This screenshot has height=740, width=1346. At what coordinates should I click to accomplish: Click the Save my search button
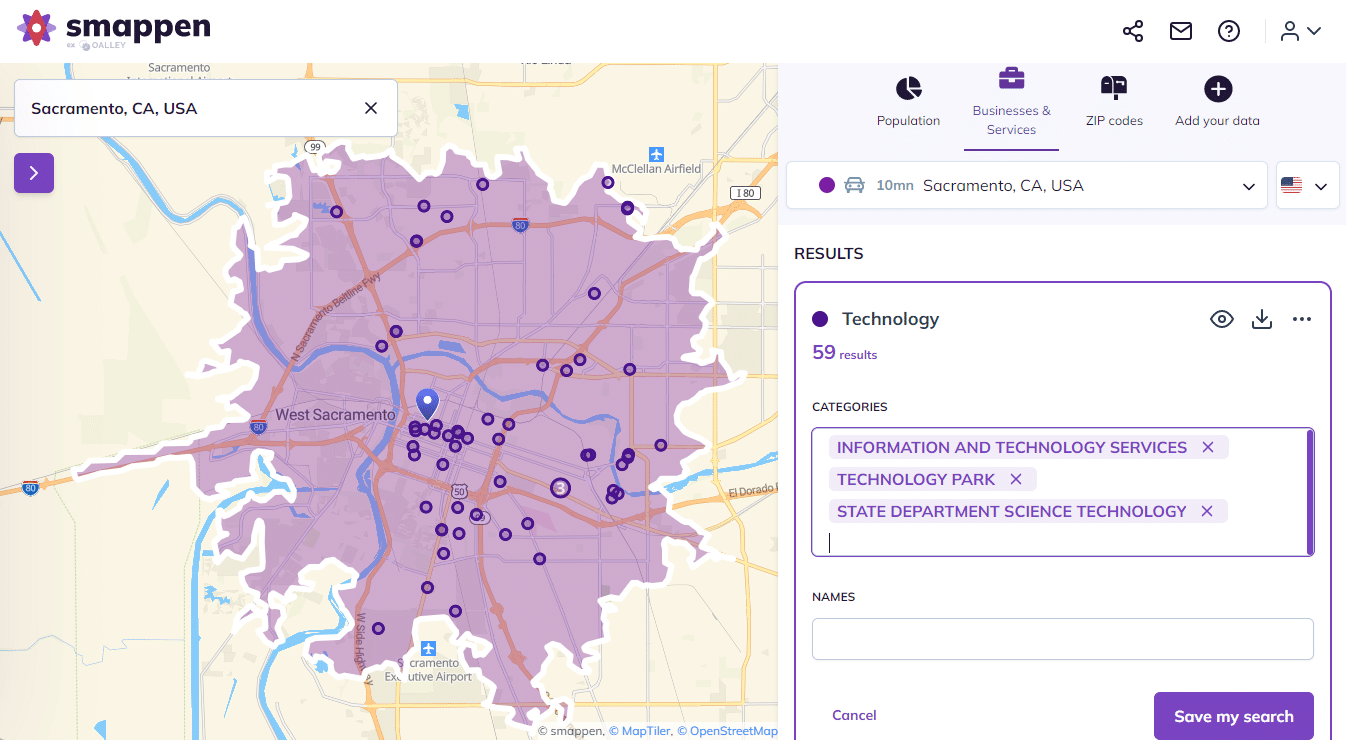[1233, 716]
